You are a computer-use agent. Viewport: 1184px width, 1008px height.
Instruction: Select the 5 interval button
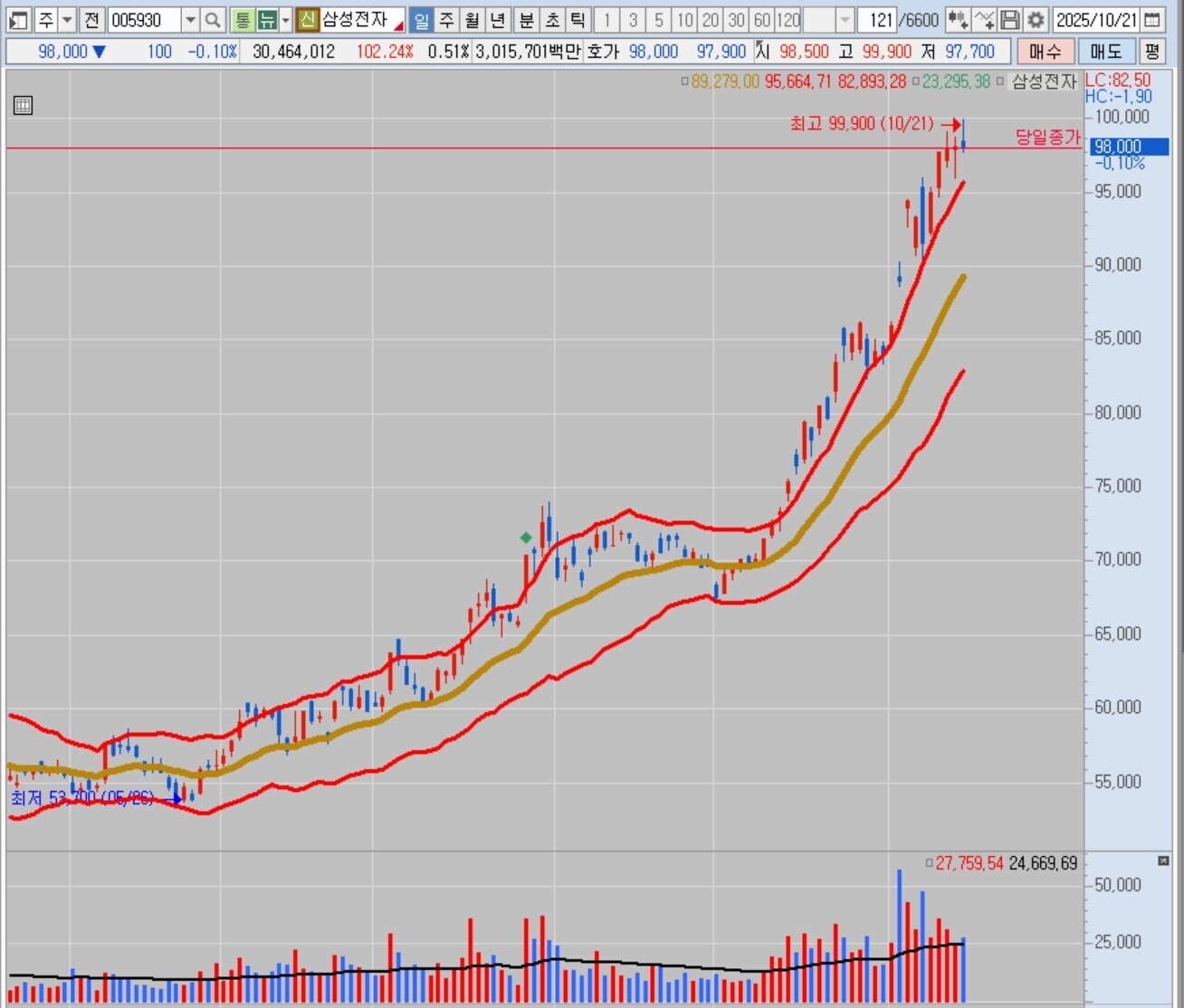[658, 20]
